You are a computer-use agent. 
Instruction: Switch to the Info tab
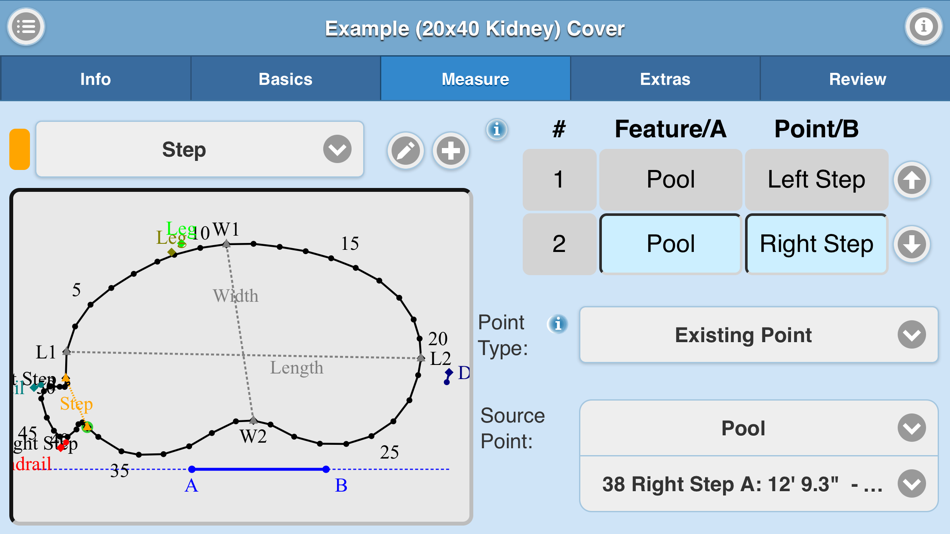(96, 79)
